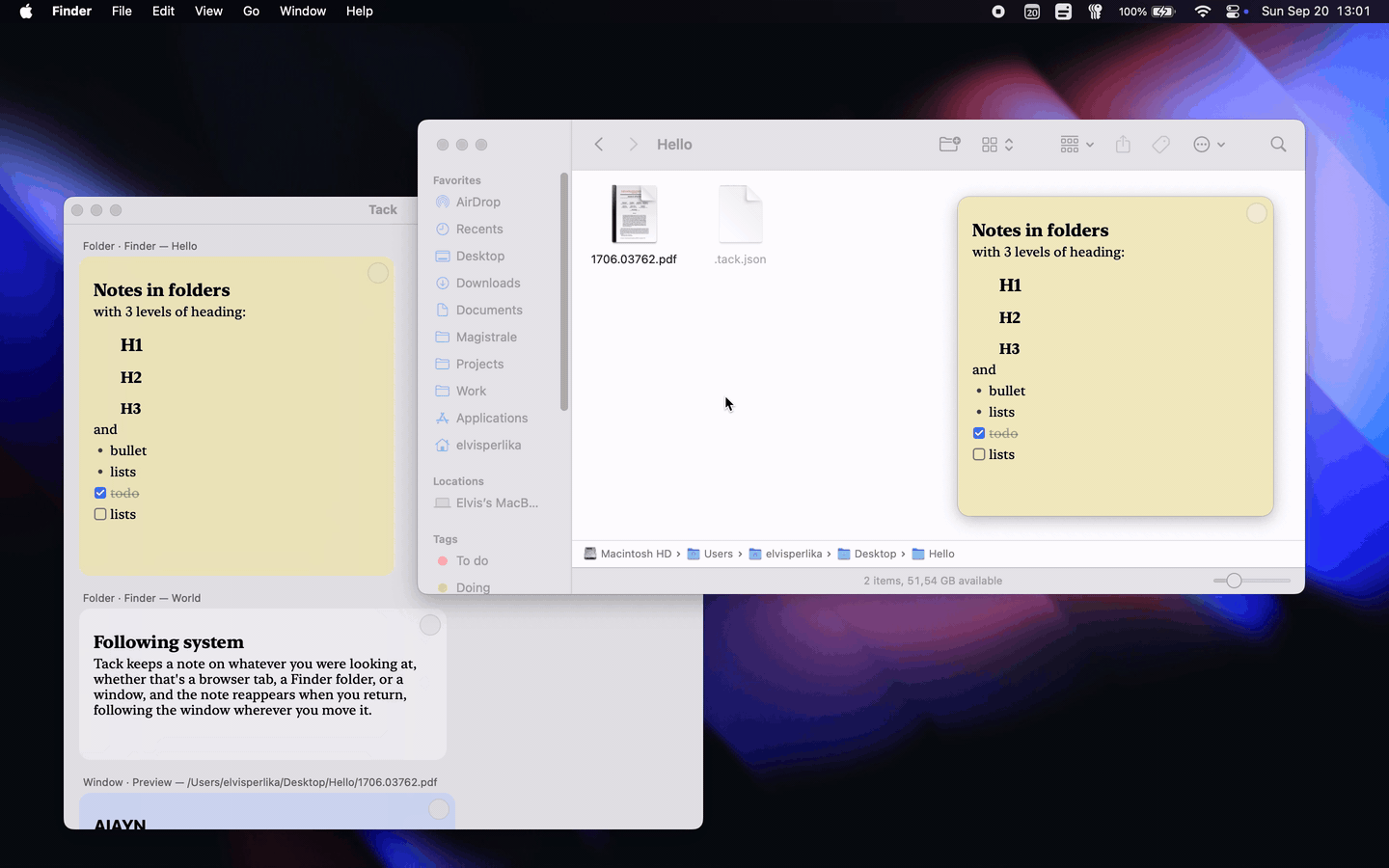1389x868 pixels.
Task: Go forward in Finder navigation
Action: click(633, 145)
